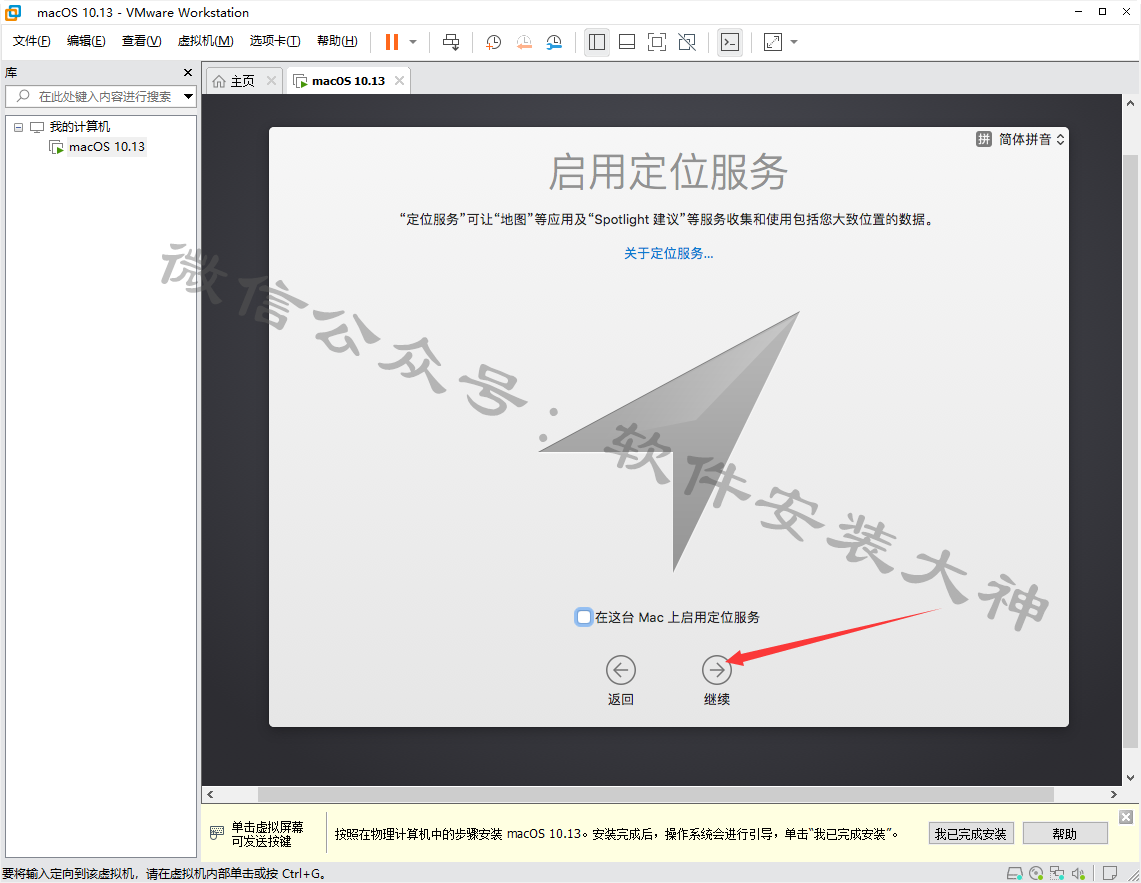
Task: Take a snapshot of this virtual machine
Action: click(493, 42)
